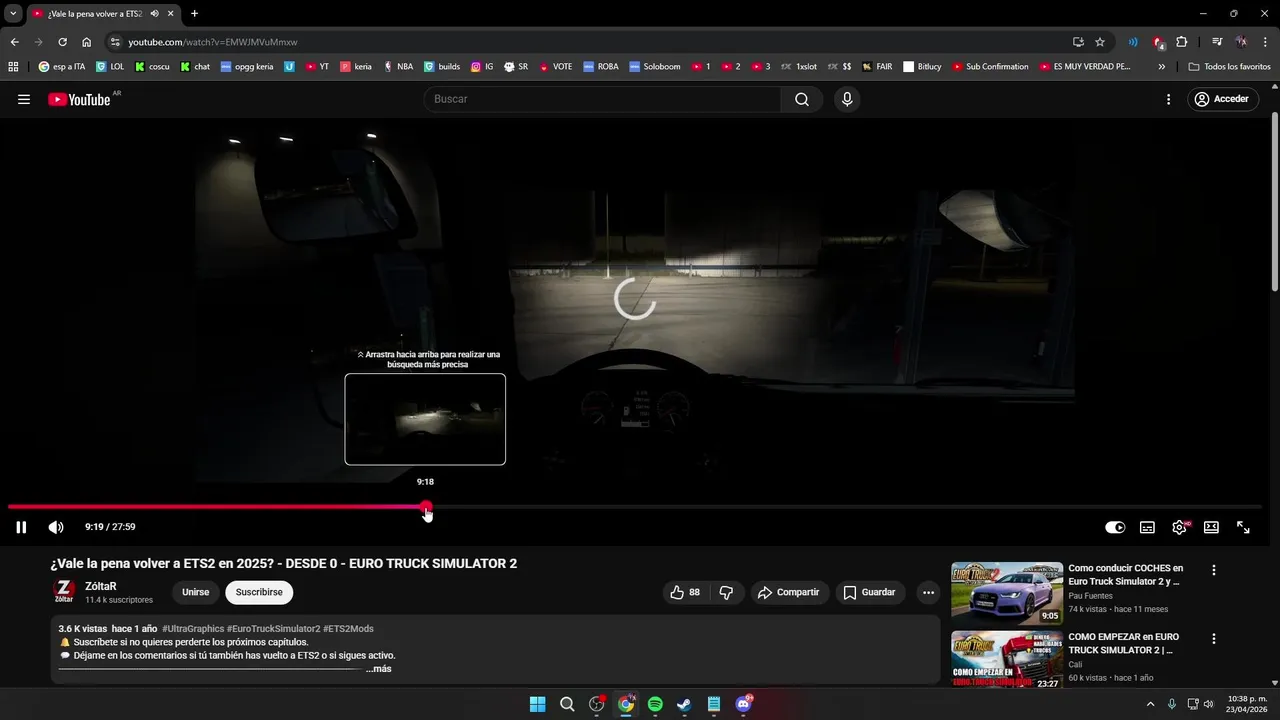The width and height of the screenshot is (1280, 720).
Task: Open Spotify from the taskbar
Action: click(655, 704)
